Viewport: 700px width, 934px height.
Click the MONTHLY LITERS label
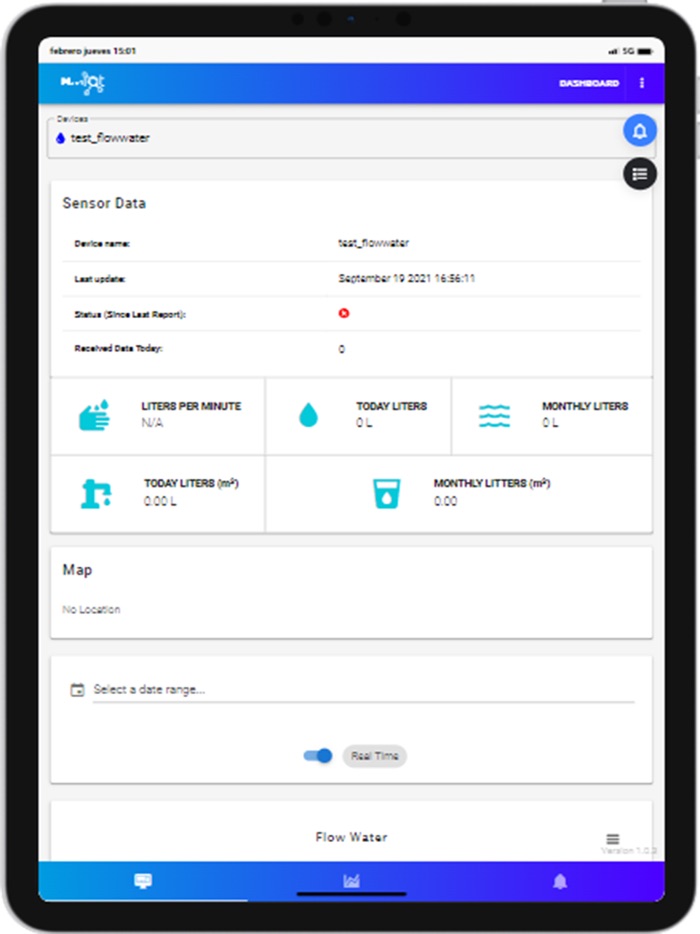[x=585, y=406]
